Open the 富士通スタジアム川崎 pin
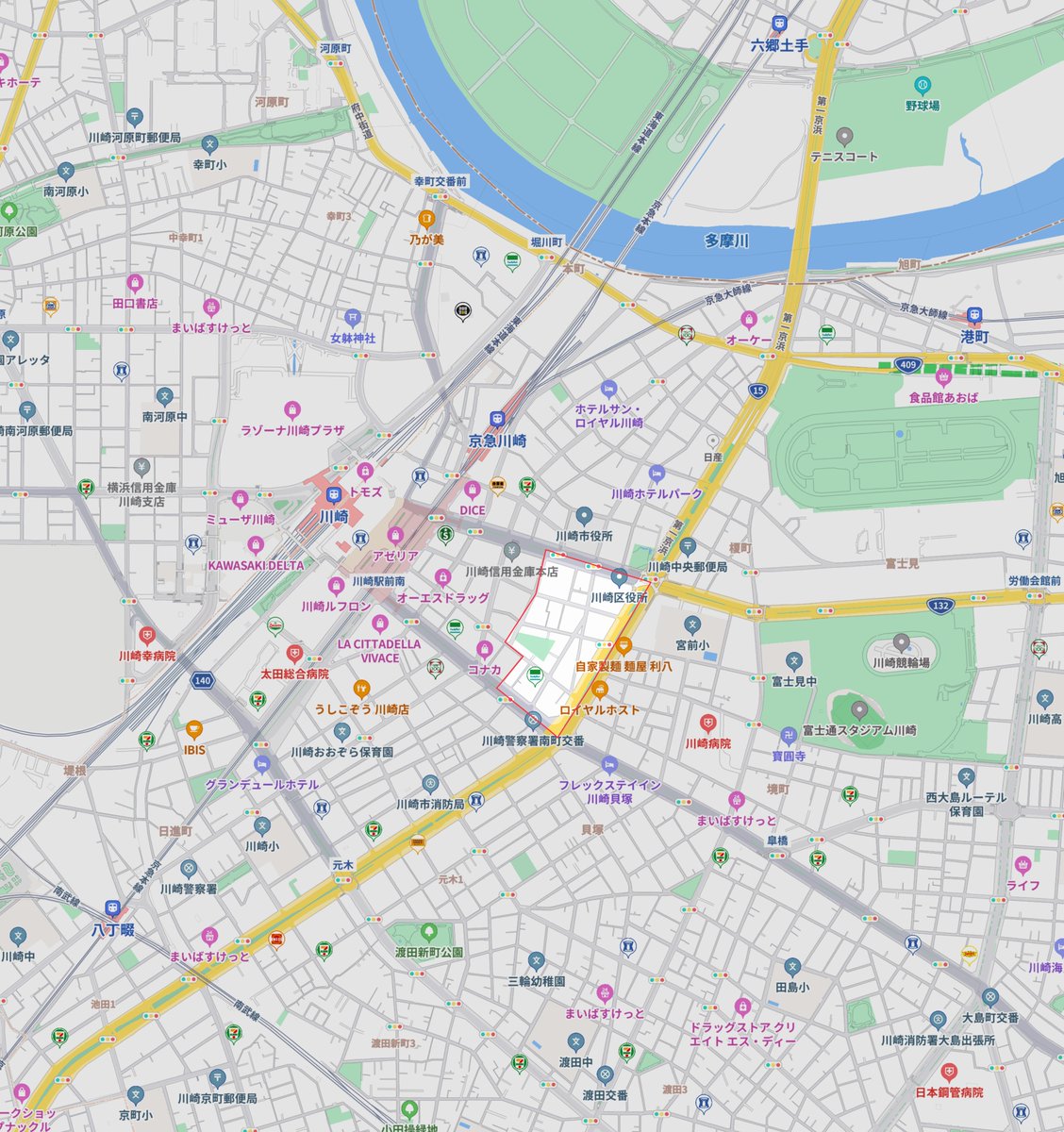Viewport: 1064px width, 1132px height. pyautogui.click(x=858, y=708)
